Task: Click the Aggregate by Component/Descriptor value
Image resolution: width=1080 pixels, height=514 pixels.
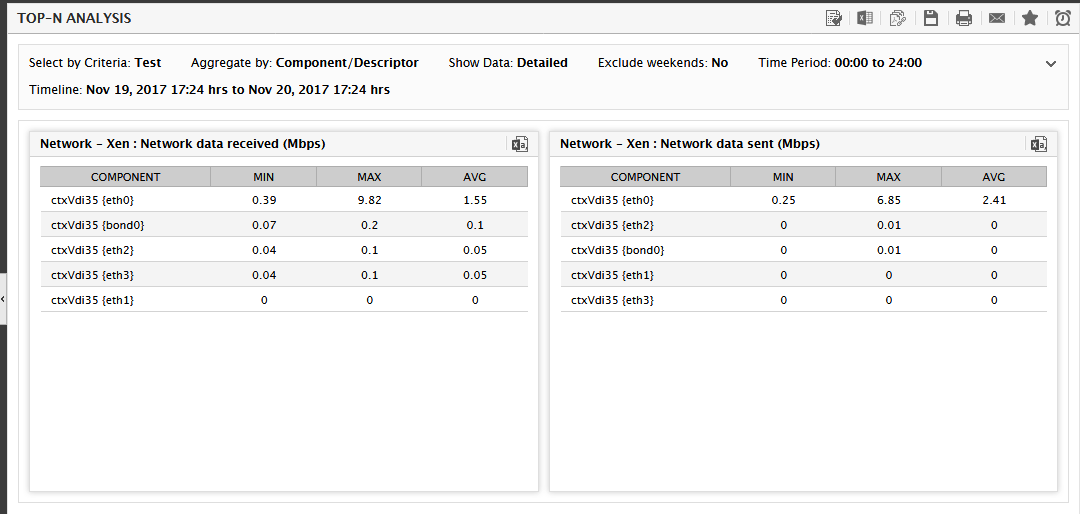Action: 347,63
